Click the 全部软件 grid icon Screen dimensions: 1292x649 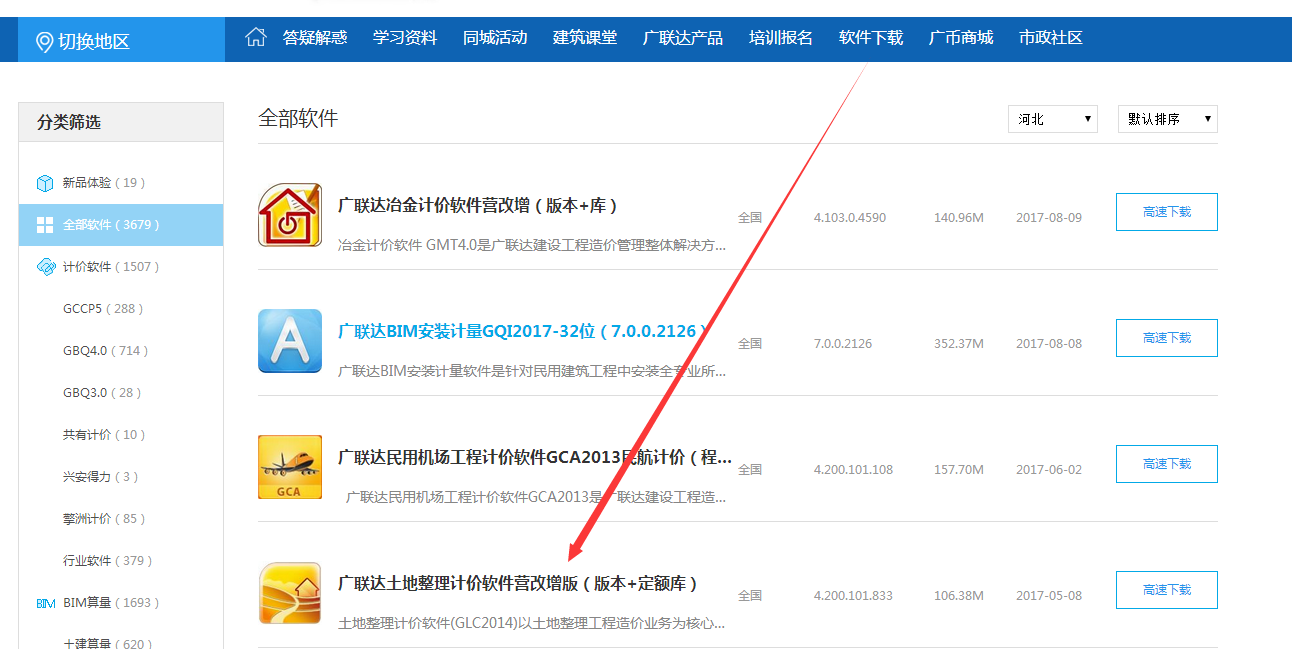45,225
